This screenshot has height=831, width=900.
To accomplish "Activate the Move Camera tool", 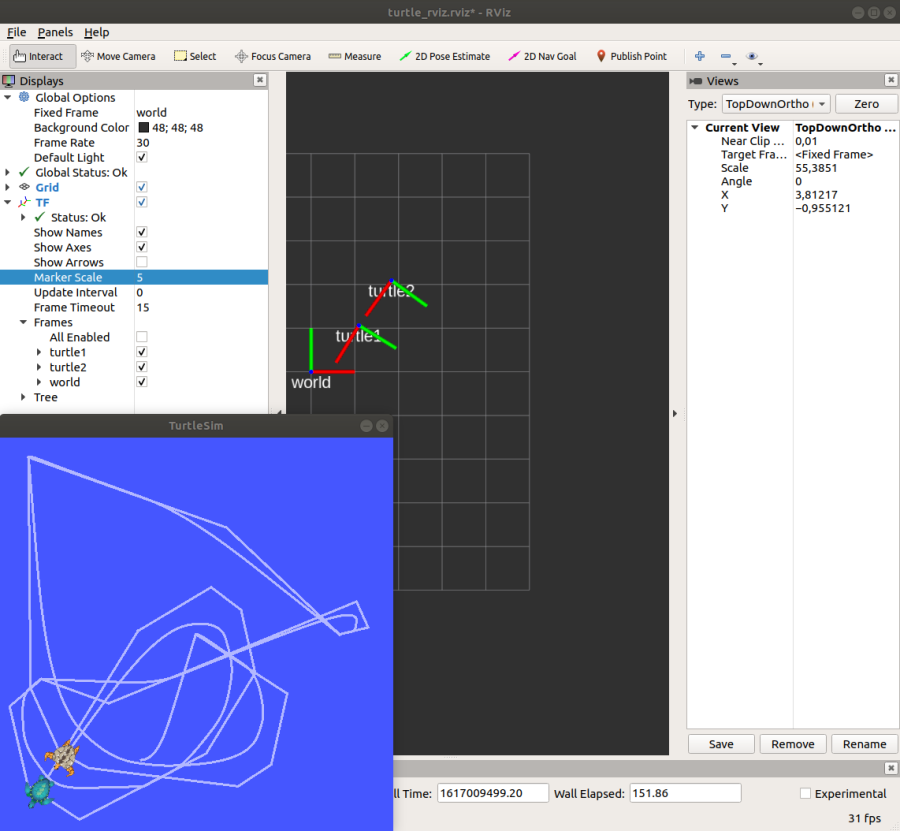I will coord(119,56).
